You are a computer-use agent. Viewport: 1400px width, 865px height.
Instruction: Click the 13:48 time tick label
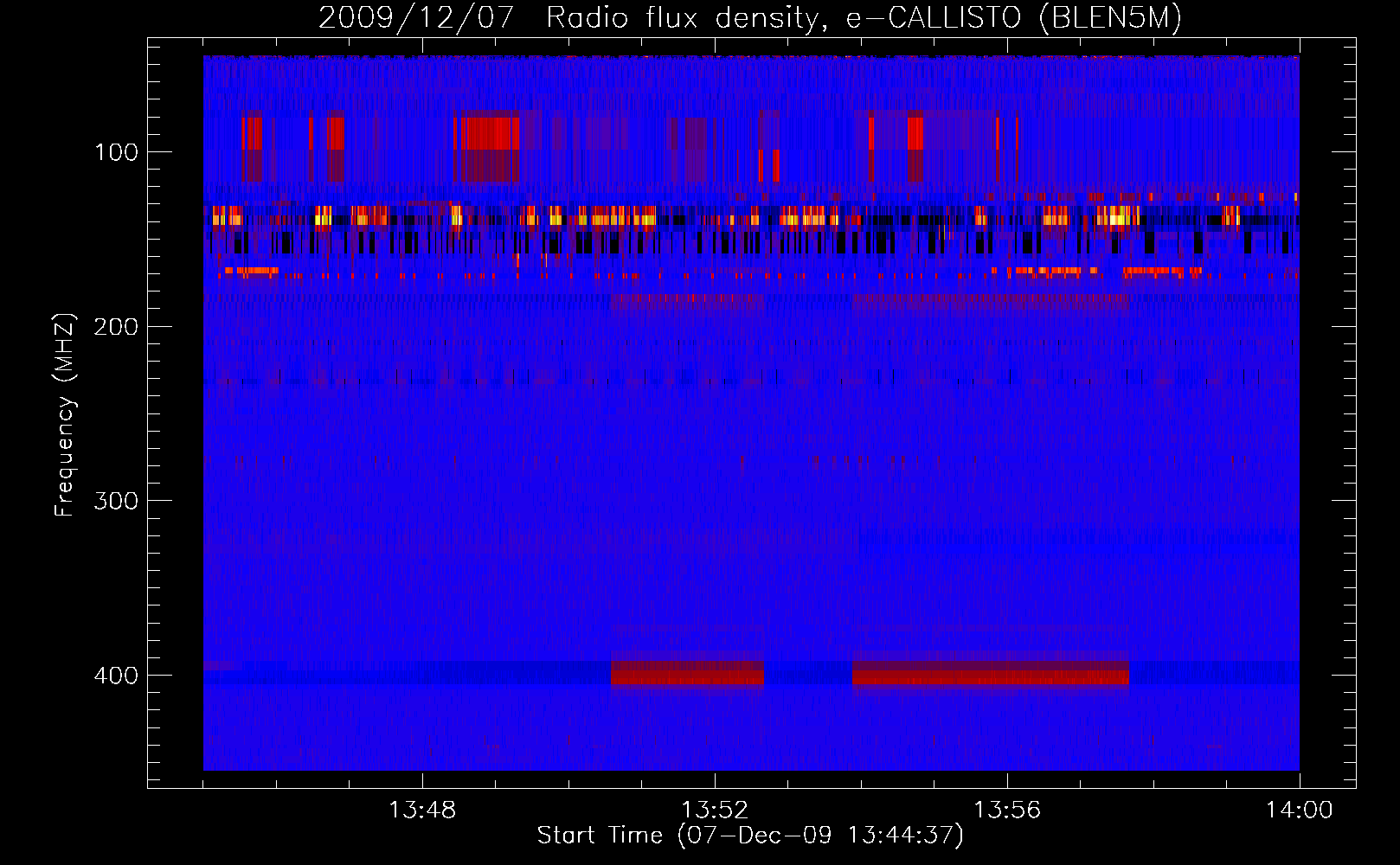coord(422,811)
